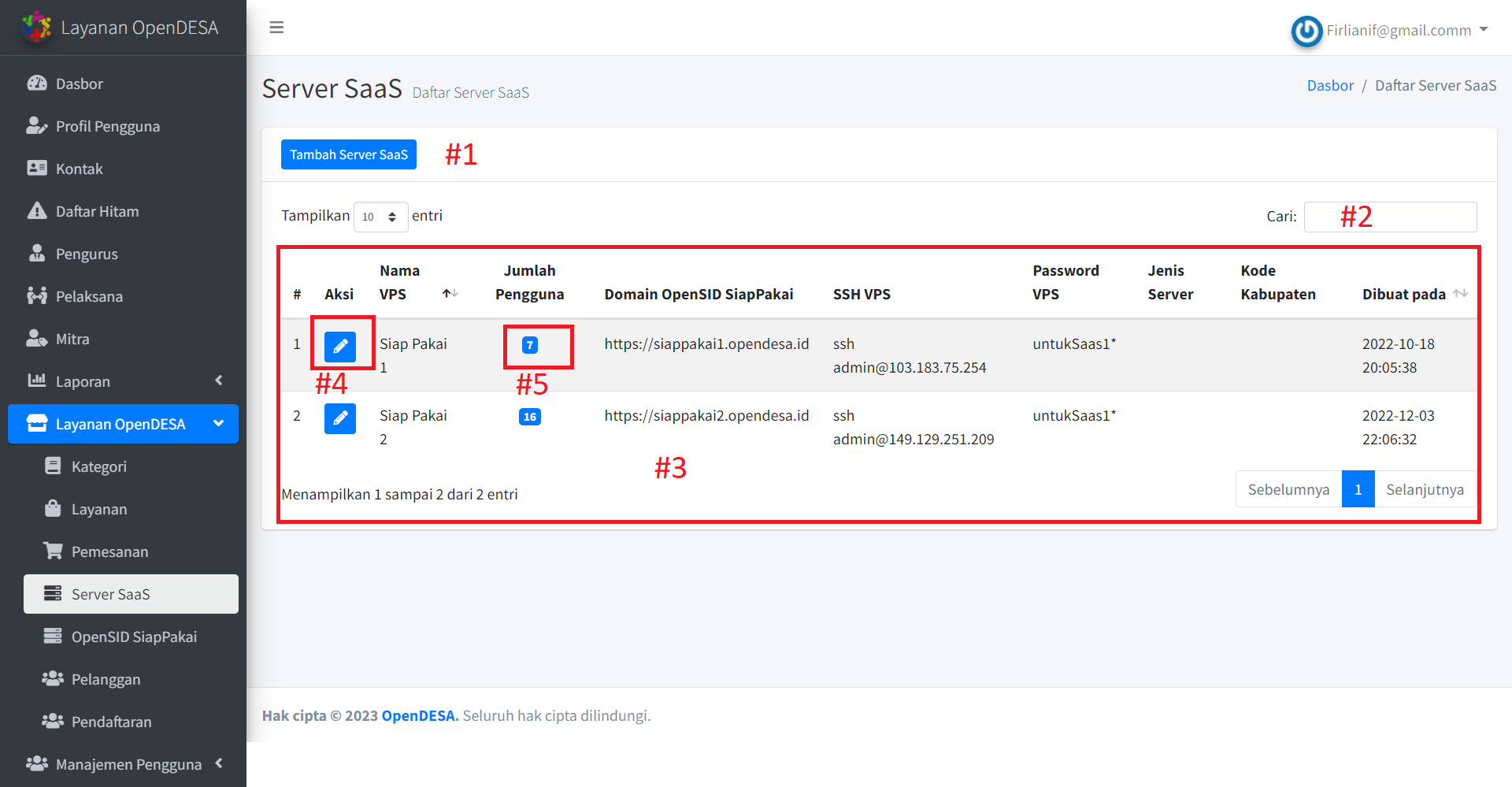
Task: Click ssh admin@103.183.75.254 cell
Action: pyautogui.click(x=910, y=355)
